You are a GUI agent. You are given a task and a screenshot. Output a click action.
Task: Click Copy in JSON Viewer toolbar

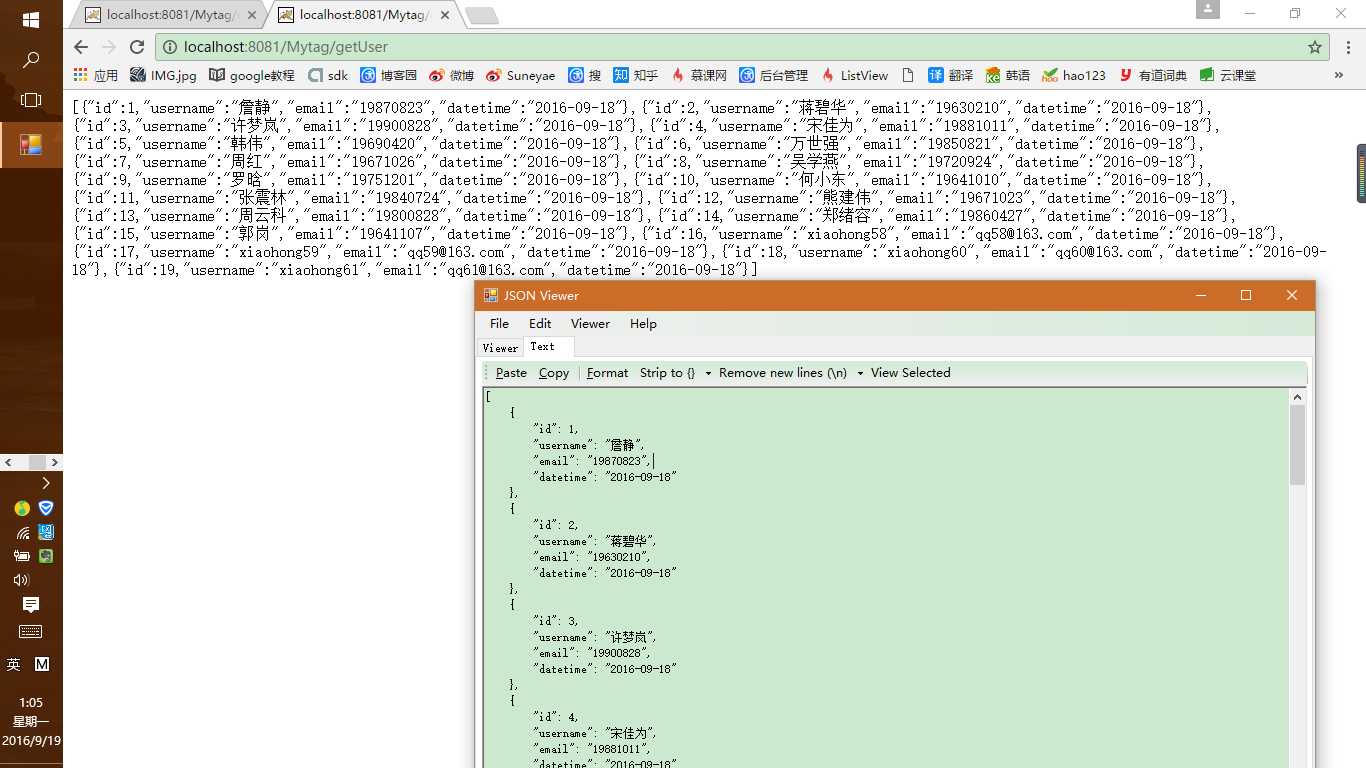tap(554, 373)
